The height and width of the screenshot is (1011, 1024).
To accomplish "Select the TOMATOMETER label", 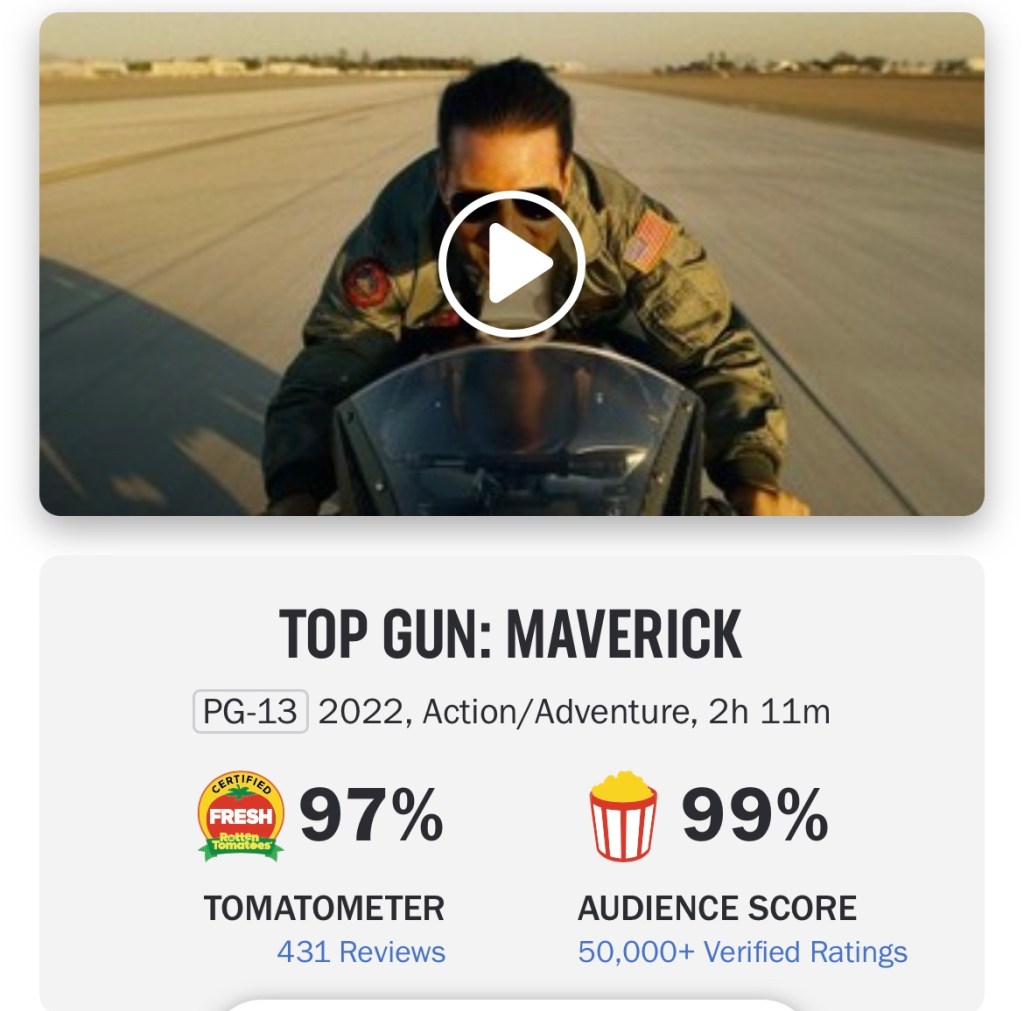I will pyautogui.click(x=324, y=908).
